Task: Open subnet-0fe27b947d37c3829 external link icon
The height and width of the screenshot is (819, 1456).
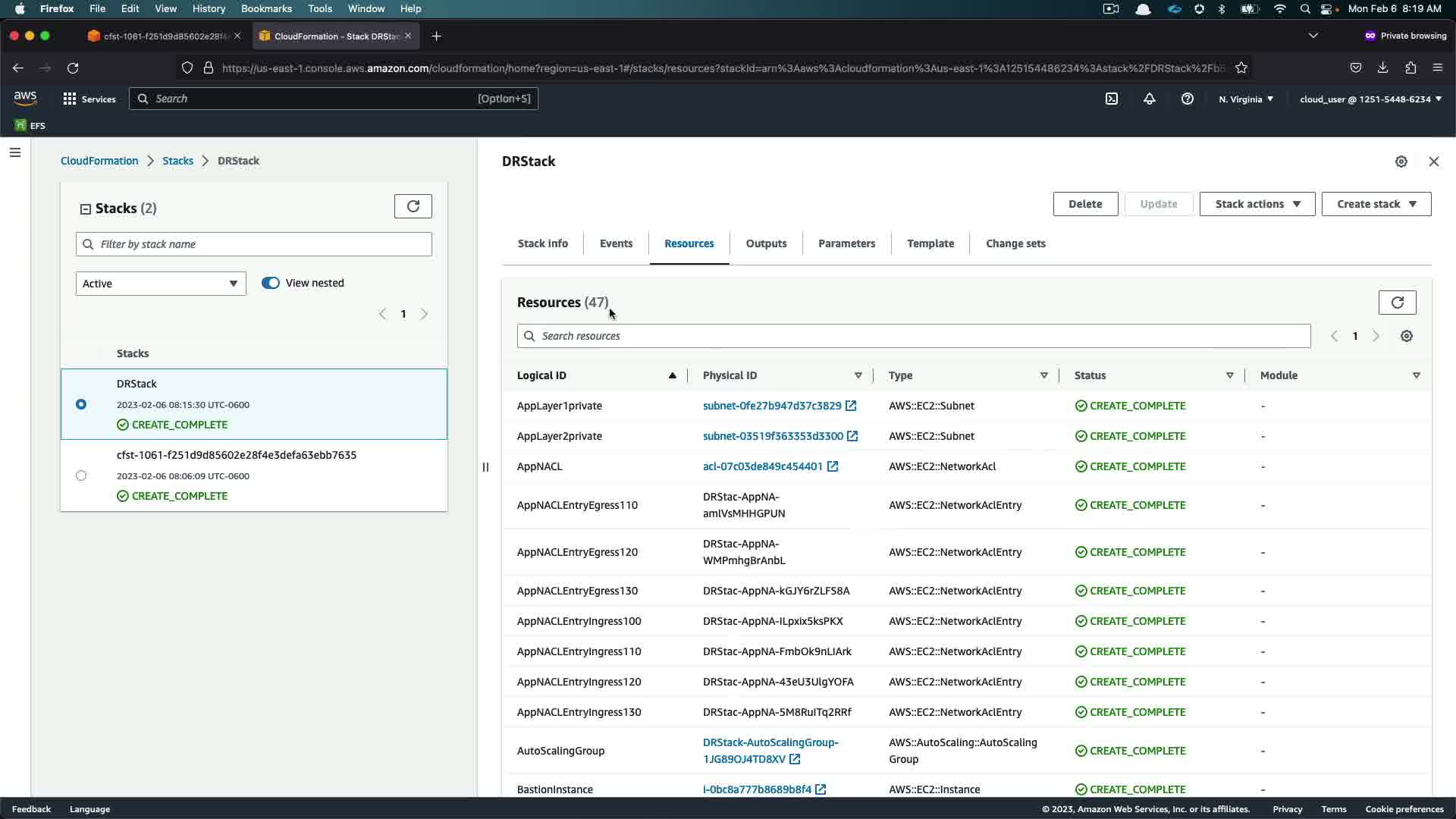Action: tap(851, 406)
